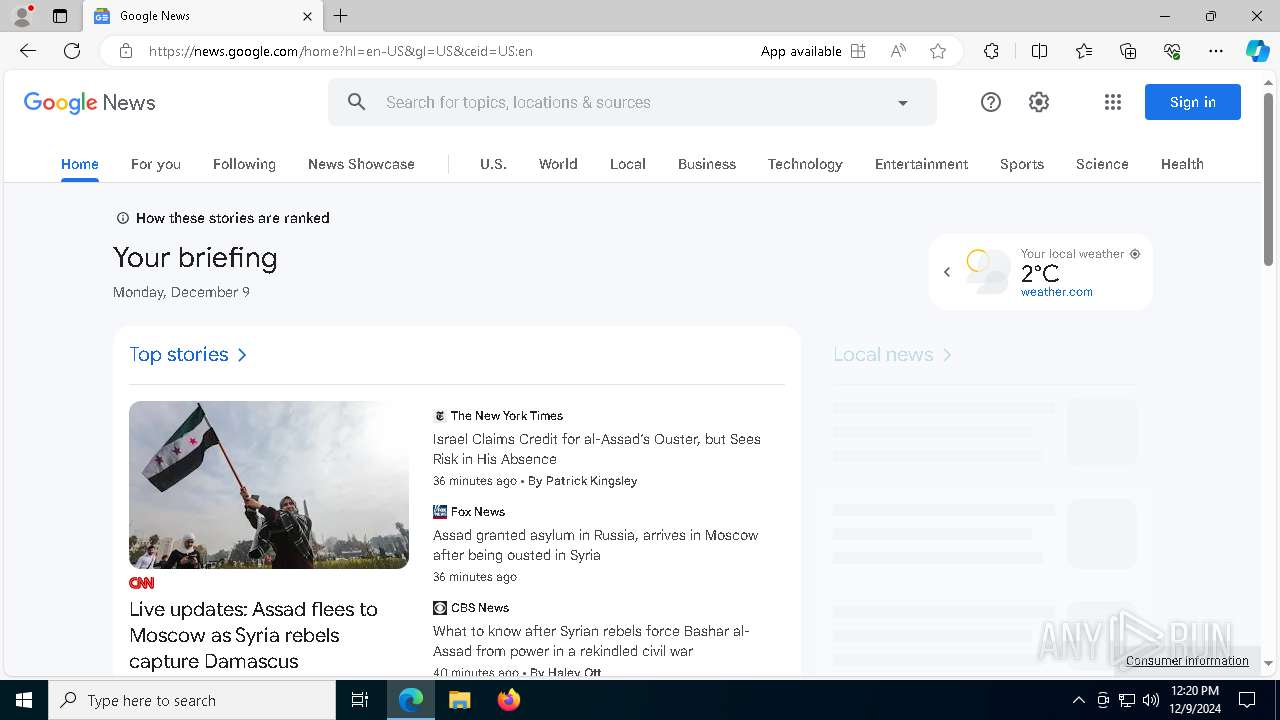Click page vertical scrollbar thumb
The height and width of the screenshot is (720, 1280).
[1268, 177]
